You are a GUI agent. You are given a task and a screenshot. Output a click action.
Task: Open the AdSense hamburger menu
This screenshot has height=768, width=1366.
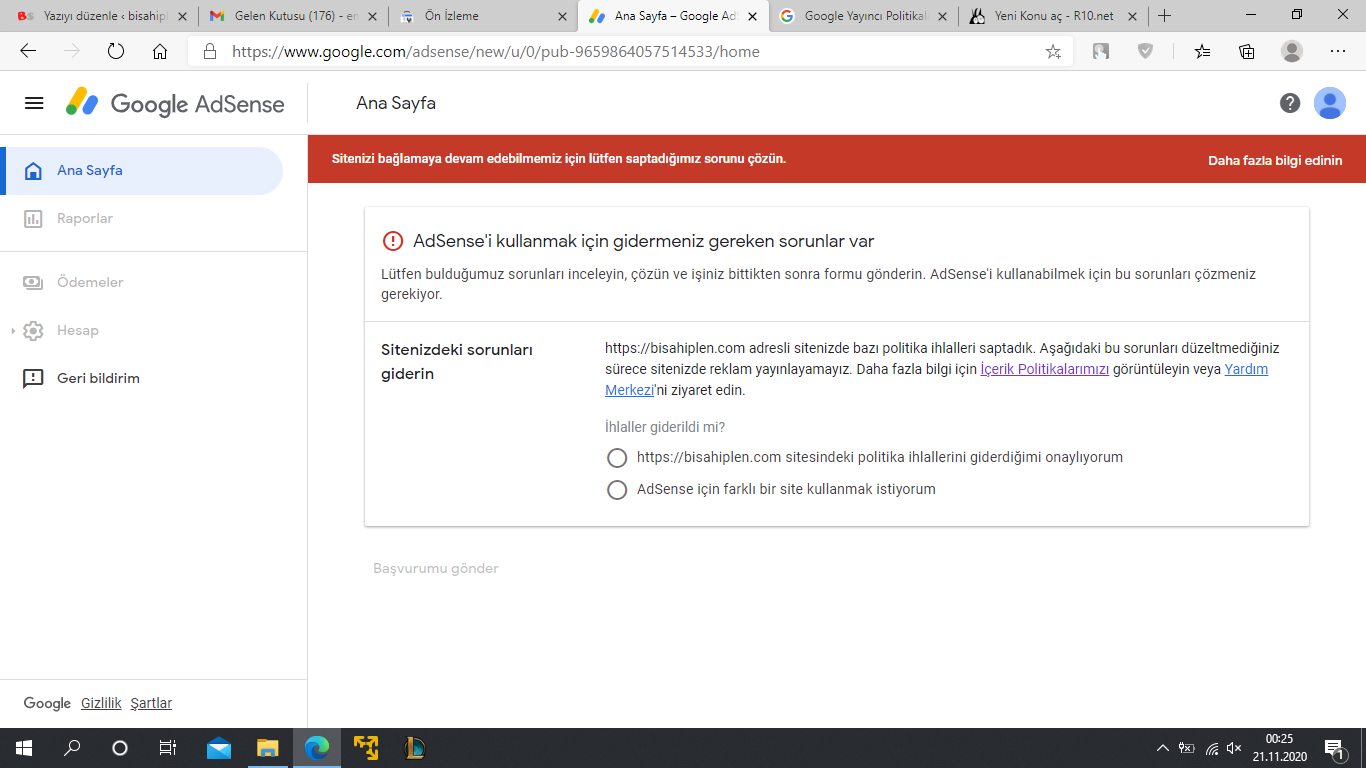pos(34,103)
